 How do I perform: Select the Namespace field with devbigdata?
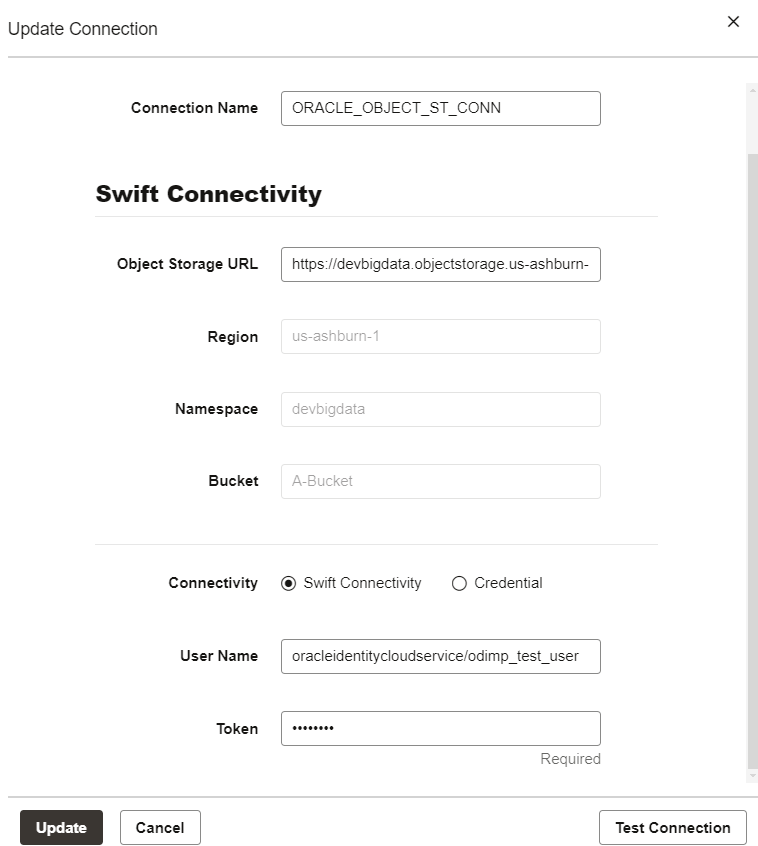[440, 408]
